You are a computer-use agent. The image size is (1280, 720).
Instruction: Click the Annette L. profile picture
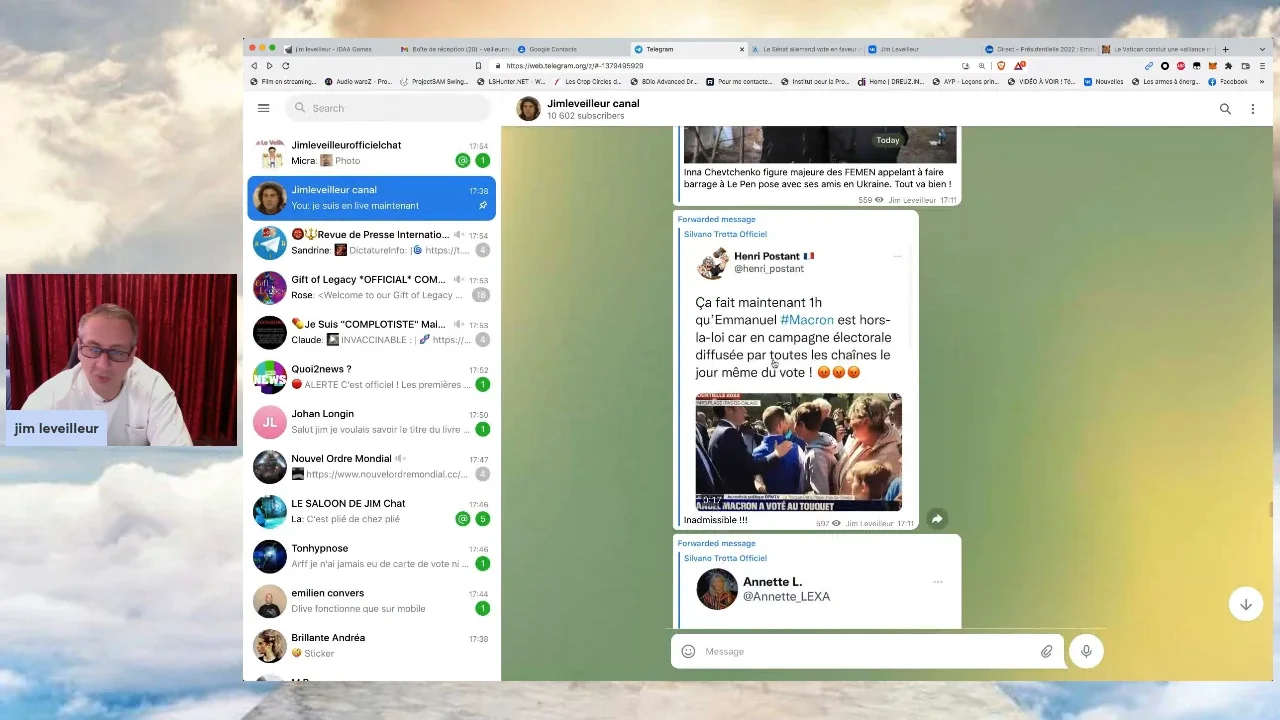pos(717,589)
